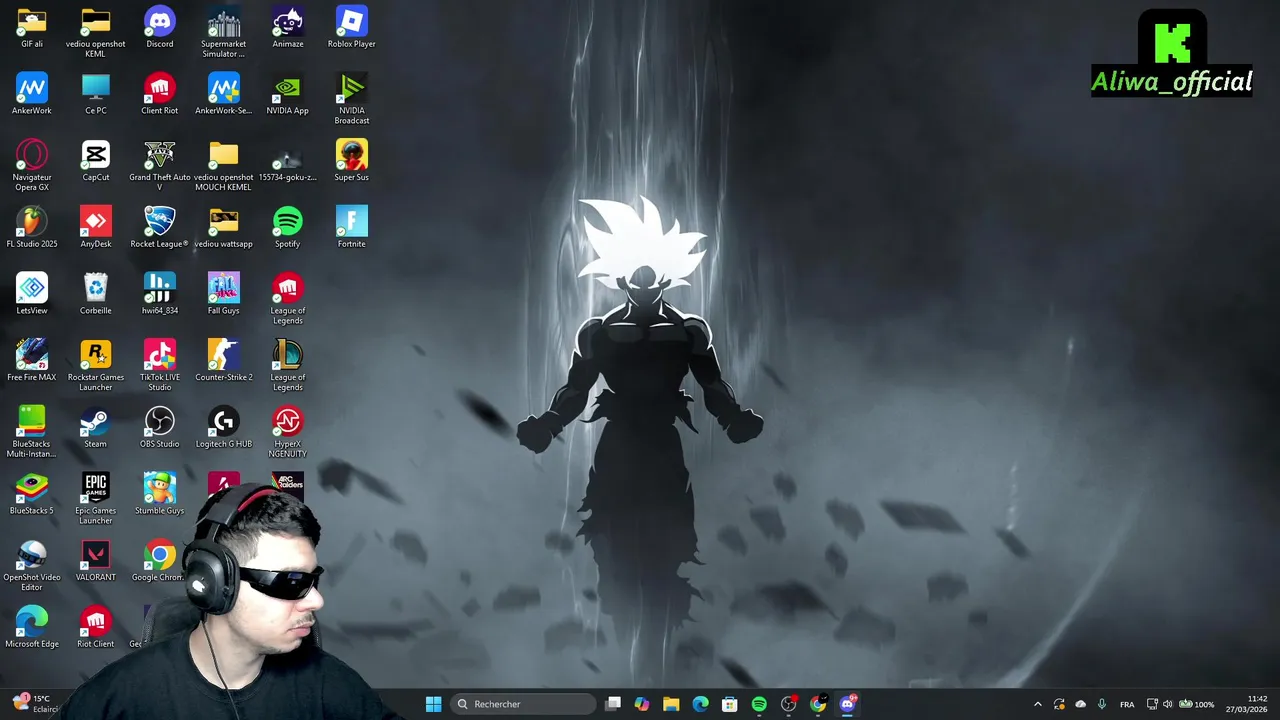Select the Super Sus game icon
1280x720 pixels.
pyautogui.click(x=352, y=161)
